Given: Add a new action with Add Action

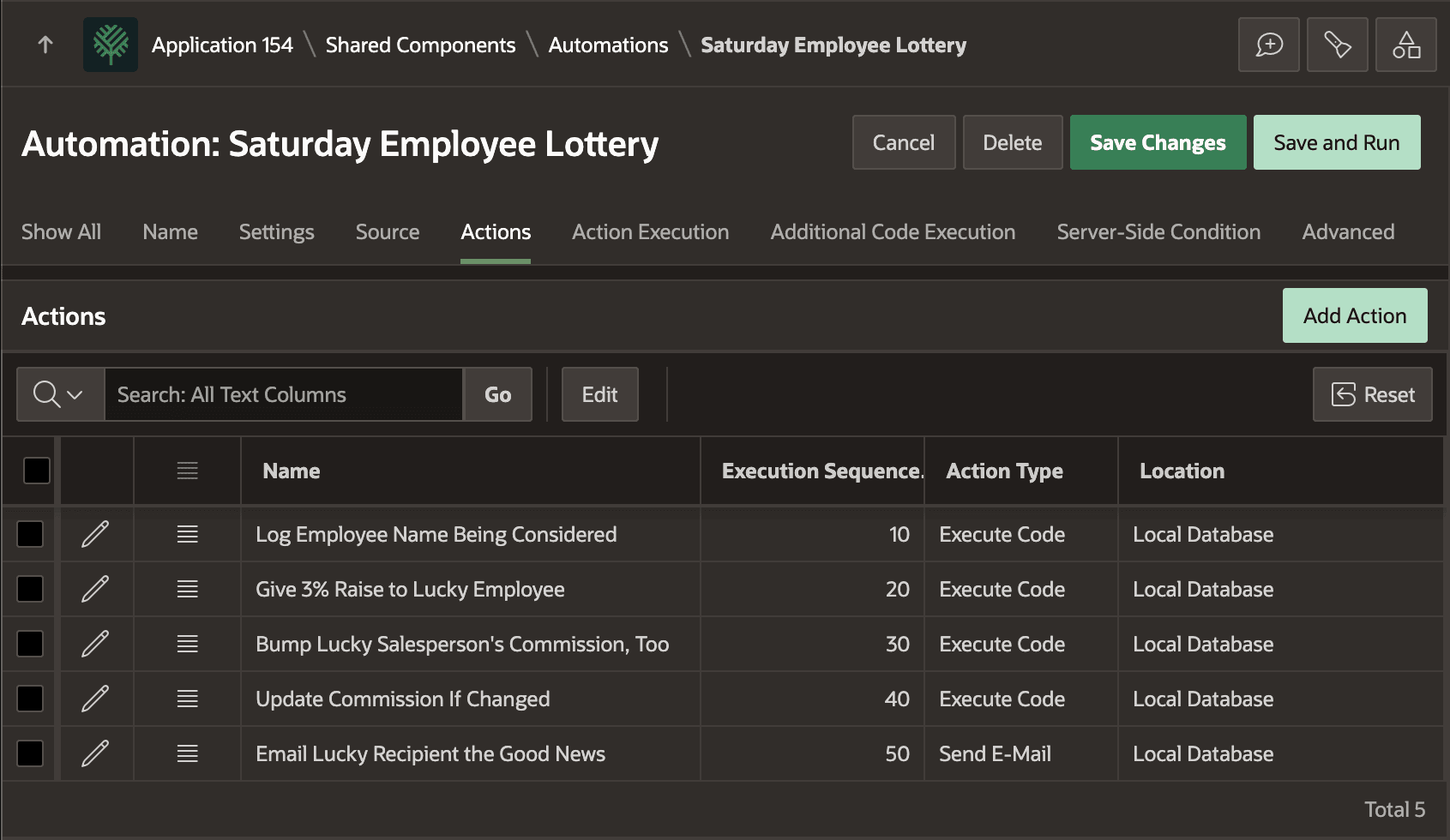Looking at the screenshot, I should (1355, 315).
